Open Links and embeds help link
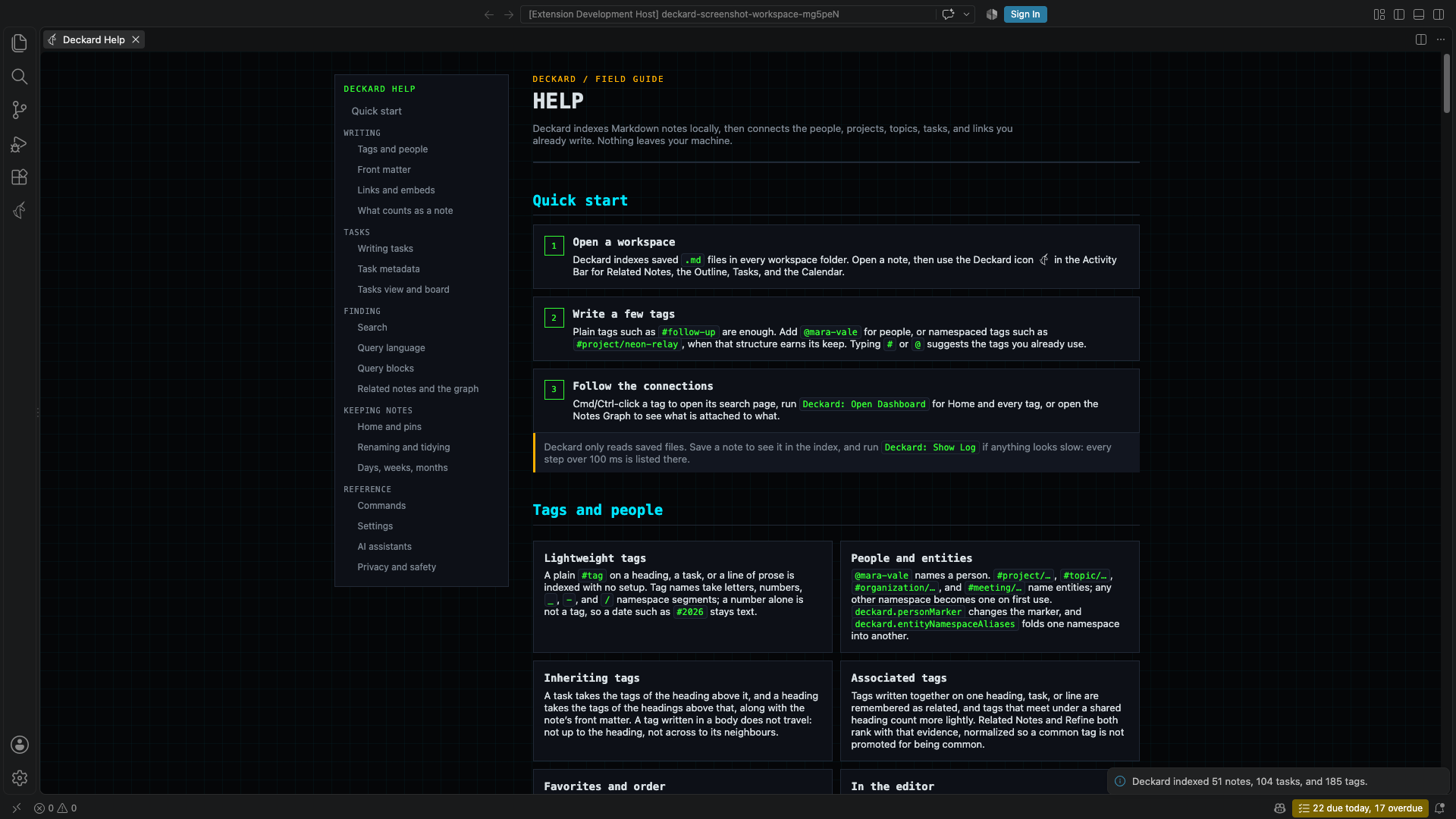 pyautogui.click(x=396, y=190)
